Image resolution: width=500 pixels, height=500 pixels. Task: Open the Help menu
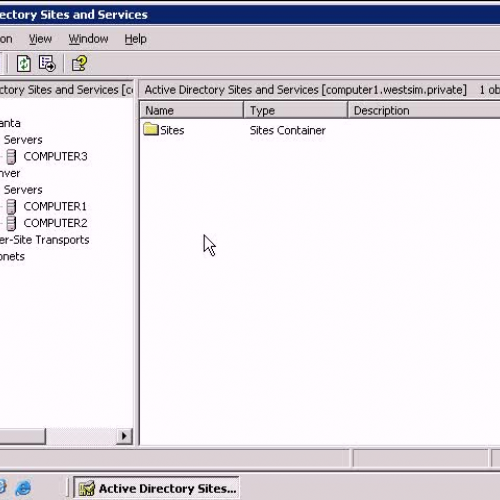(135, 39)
